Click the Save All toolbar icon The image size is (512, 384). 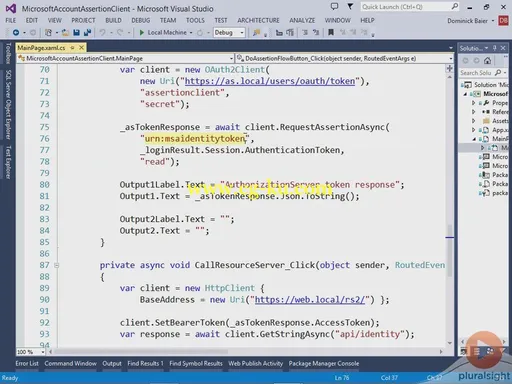[87, 33]
